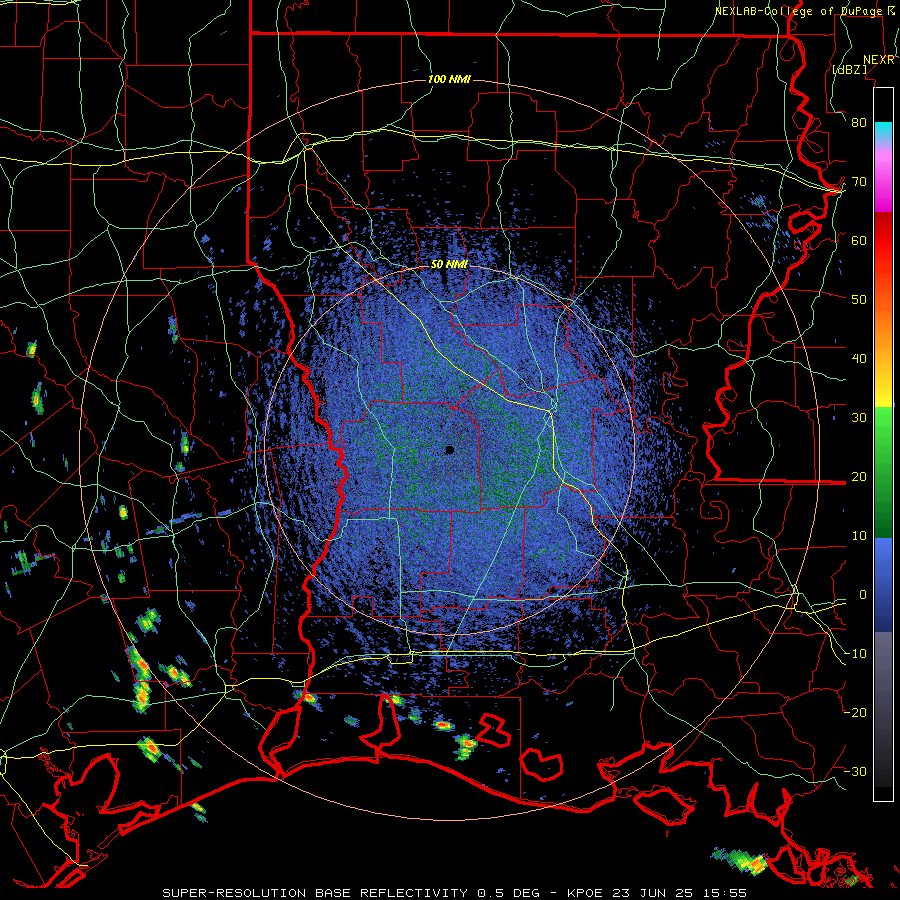Screen dimensions: 900x900
Task: Click the 50 value on the dBZ scale
Action: click(x=859, y=300)
